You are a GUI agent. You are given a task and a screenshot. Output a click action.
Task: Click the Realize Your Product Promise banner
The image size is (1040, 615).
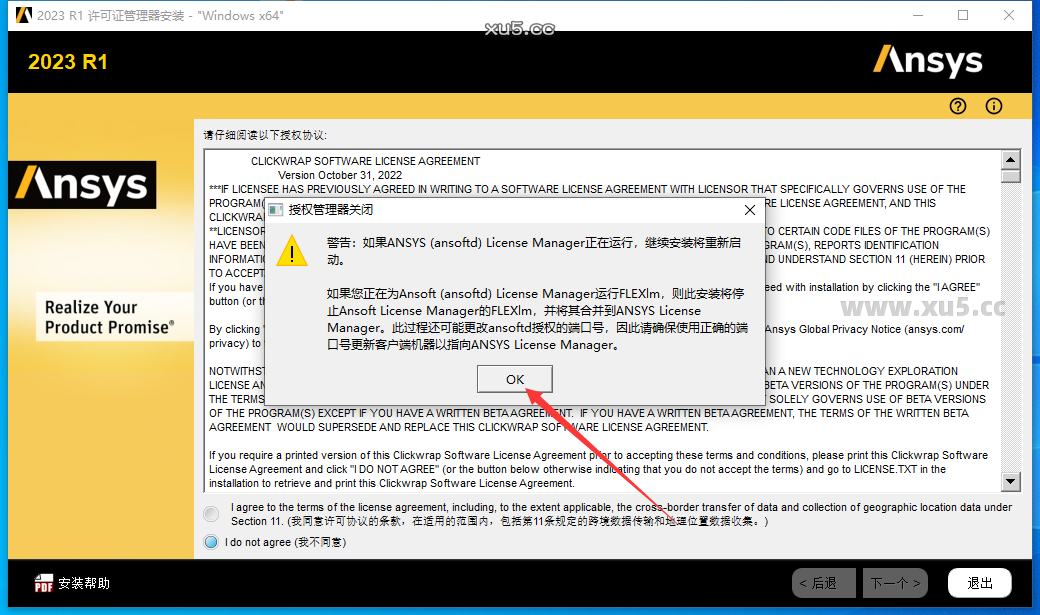tap(107, 317)
